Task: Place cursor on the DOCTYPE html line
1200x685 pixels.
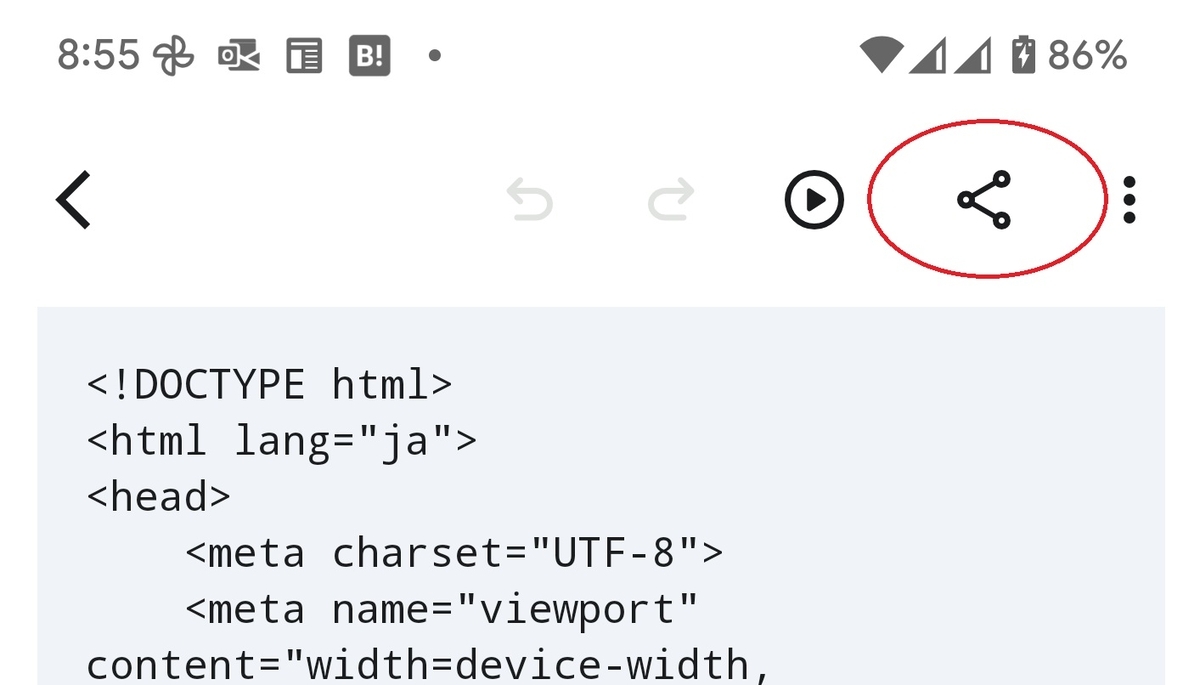Action: click(270, 384)
